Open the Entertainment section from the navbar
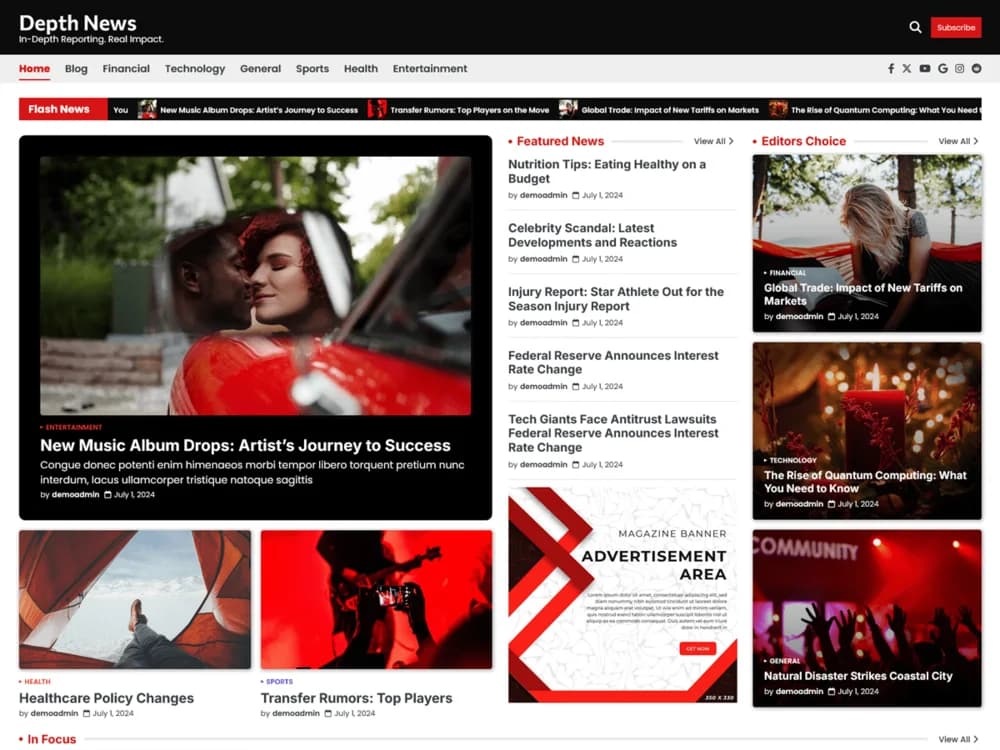Viewport: 1000px width, 750px height. 430,68
